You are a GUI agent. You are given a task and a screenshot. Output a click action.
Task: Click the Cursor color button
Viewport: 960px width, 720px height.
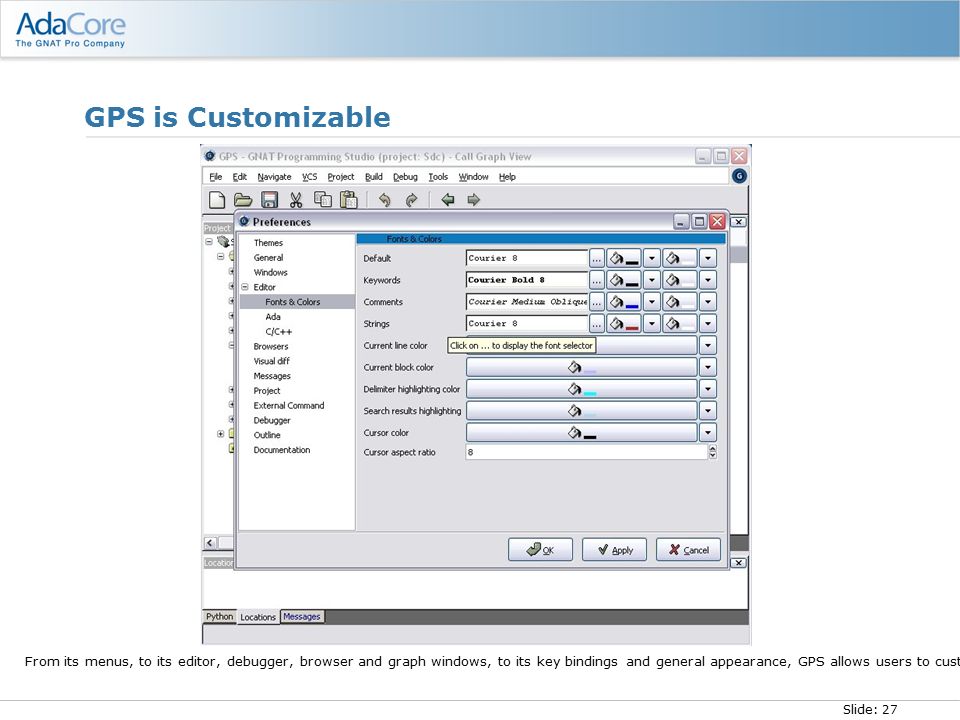click(x=582, y=433)
